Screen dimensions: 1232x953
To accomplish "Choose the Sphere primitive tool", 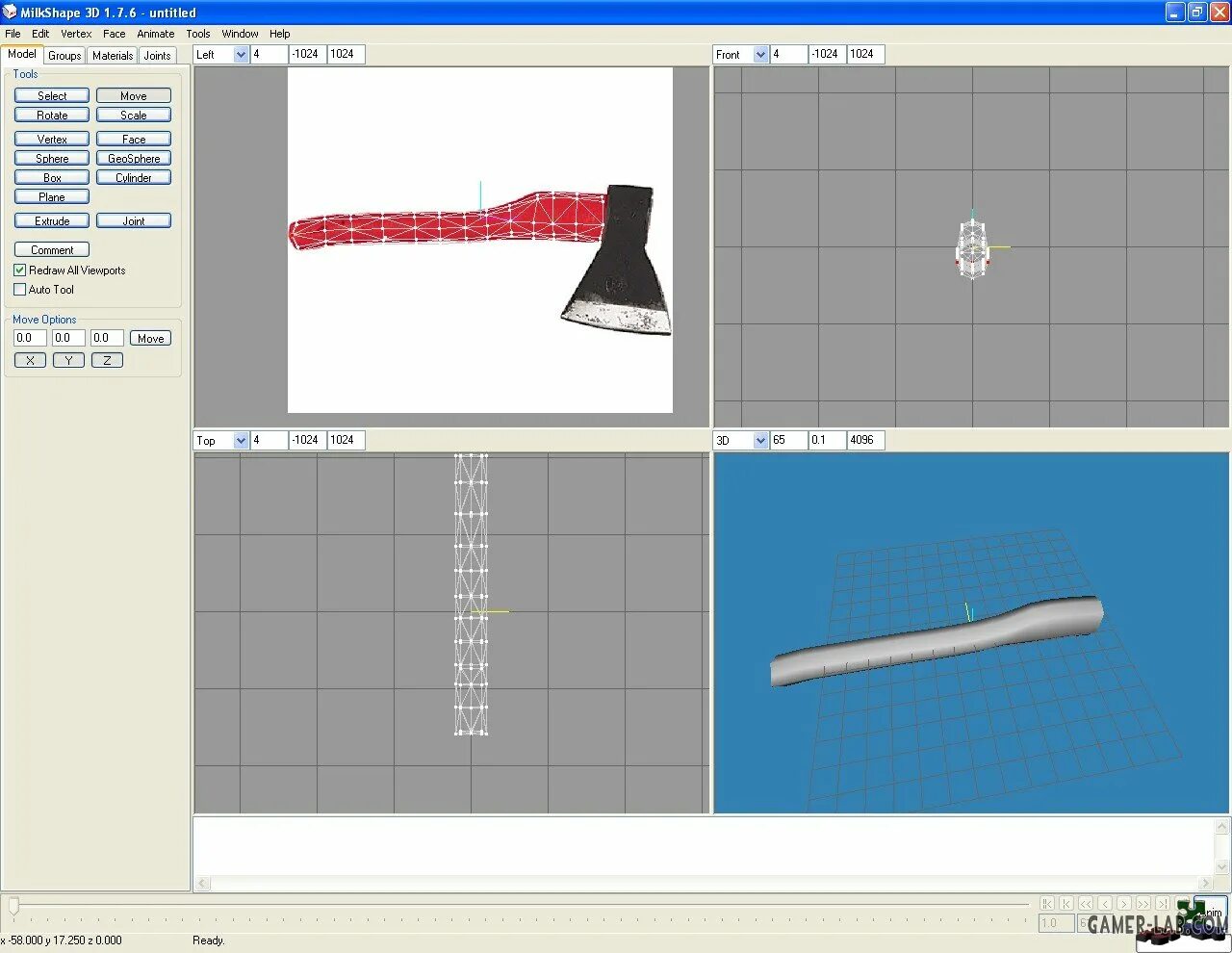I will (x=52, y=158).
